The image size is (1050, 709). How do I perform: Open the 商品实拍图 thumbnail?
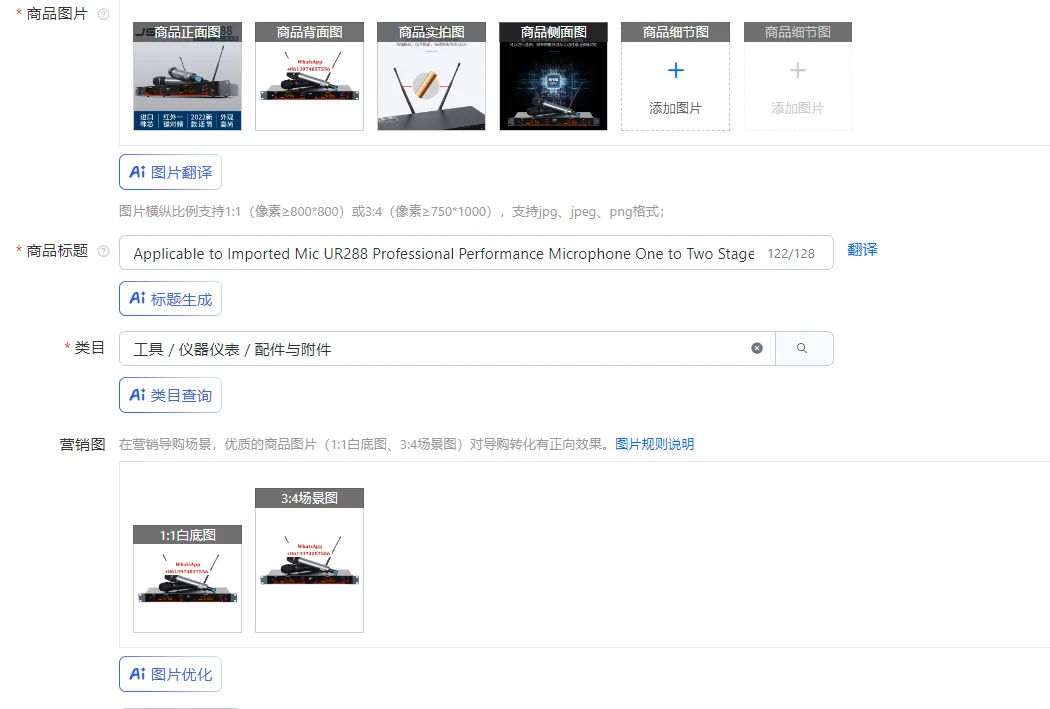pyautogui.click(x=431, y=76)
